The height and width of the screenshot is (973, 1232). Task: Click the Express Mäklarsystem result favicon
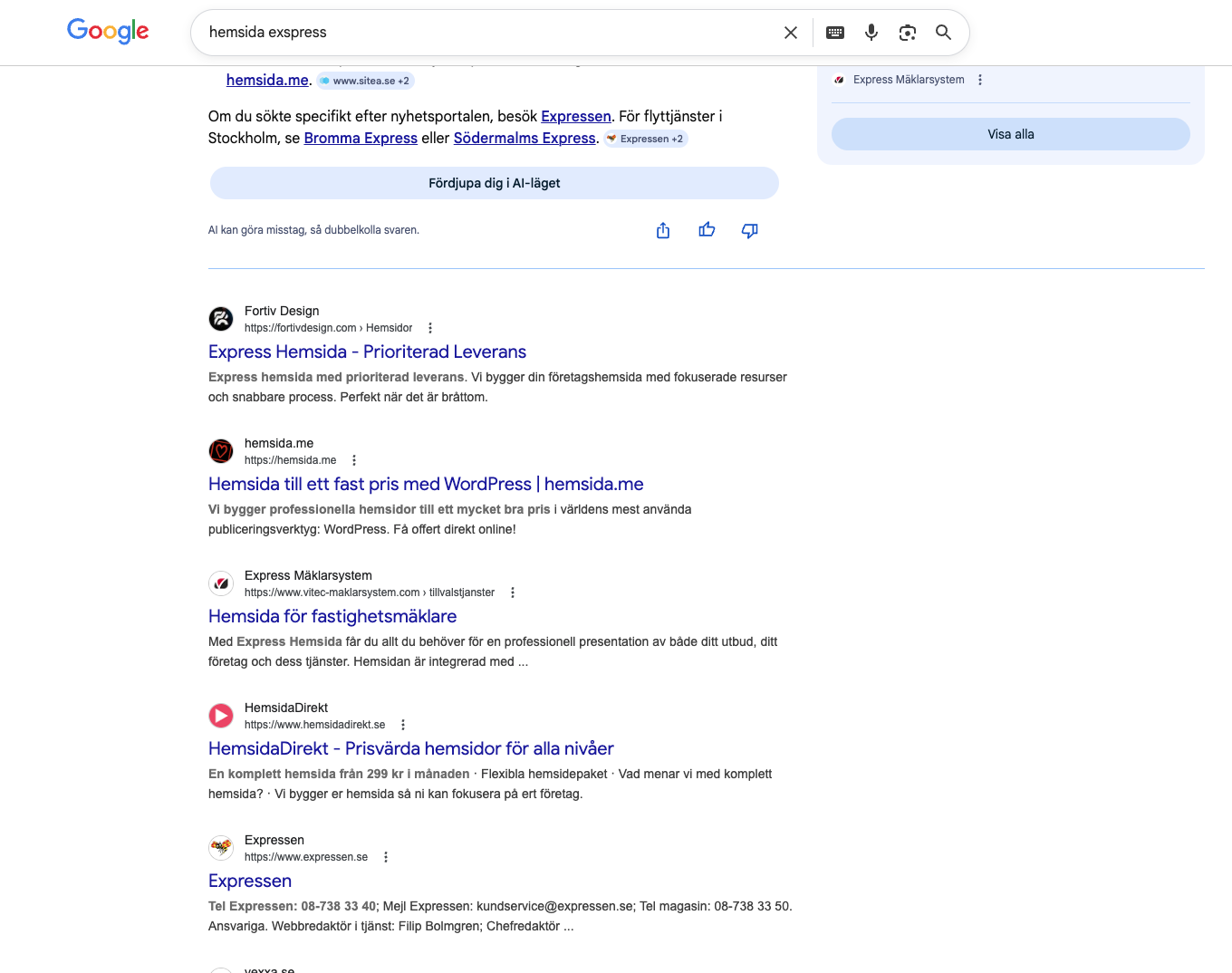[221, 583]
